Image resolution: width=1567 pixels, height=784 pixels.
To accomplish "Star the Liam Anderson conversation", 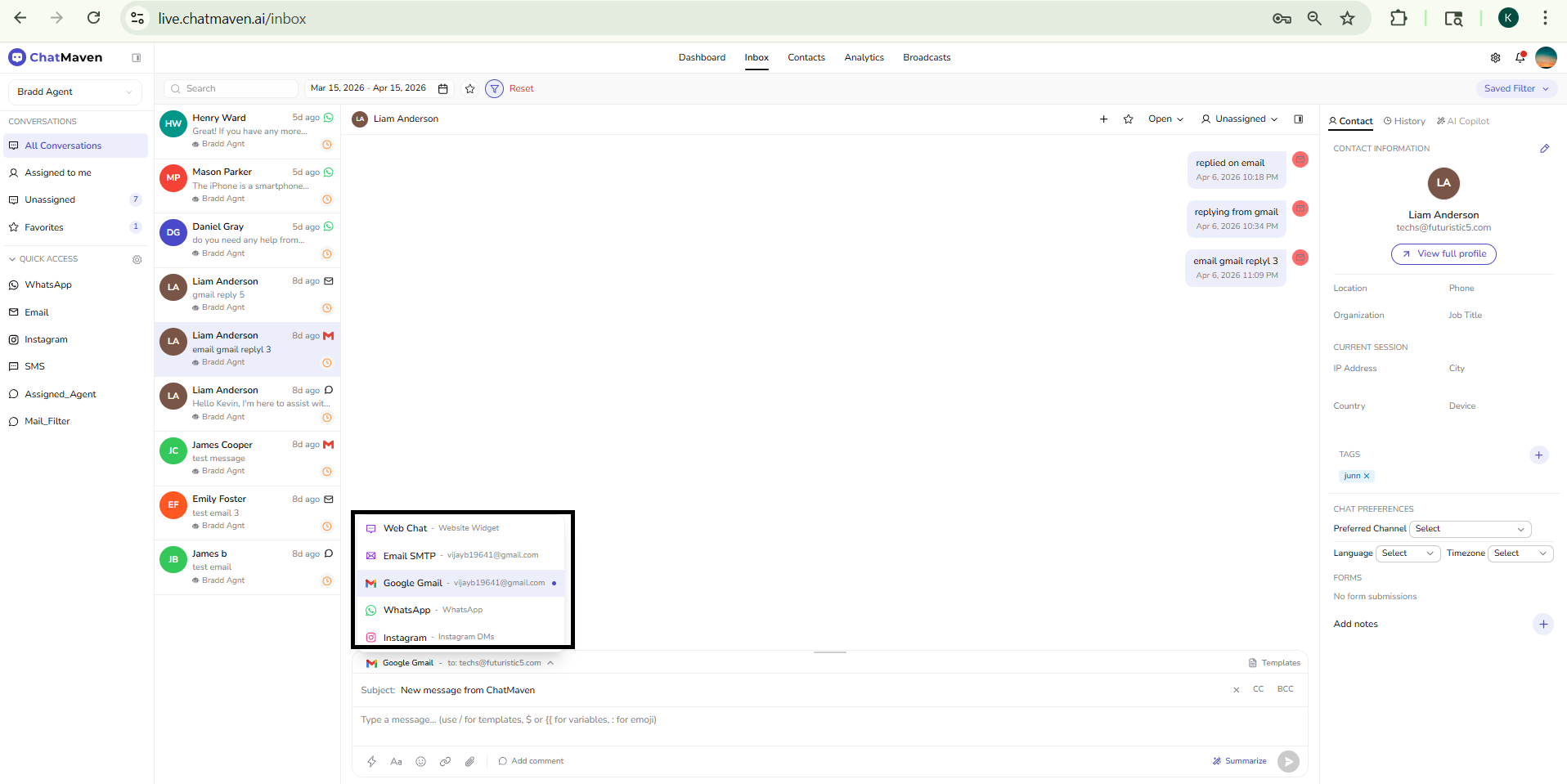I will coord(1128,119).
